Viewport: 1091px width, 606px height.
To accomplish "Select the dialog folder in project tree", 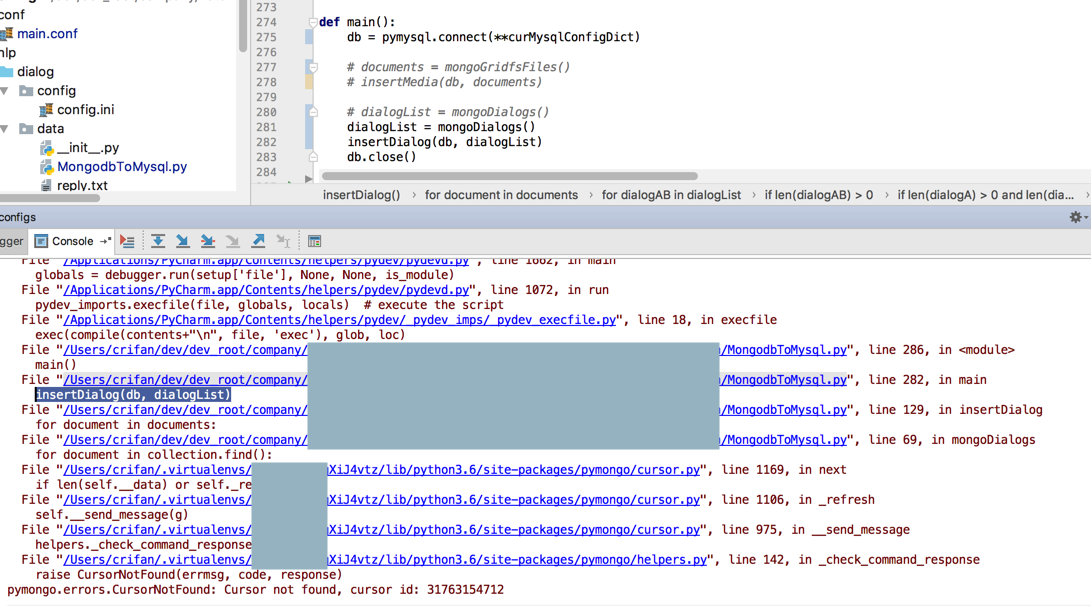I will 35,72.
